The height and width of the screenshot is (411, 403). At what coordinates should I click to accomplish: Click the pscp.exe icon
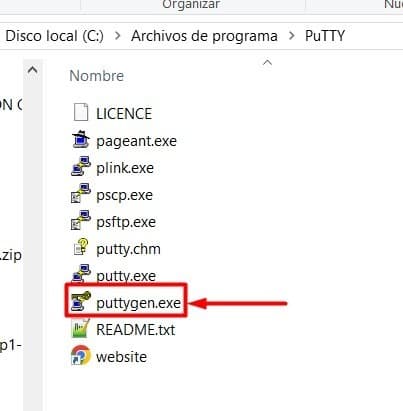[81, 193]
